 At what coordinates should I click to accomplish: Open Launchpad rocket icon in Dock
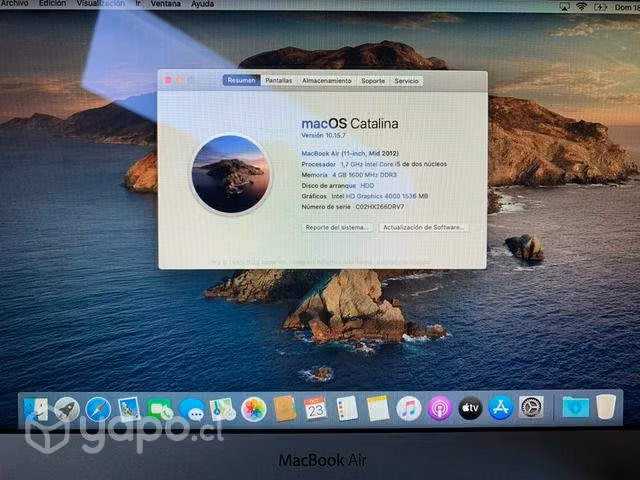pos(67,409)
